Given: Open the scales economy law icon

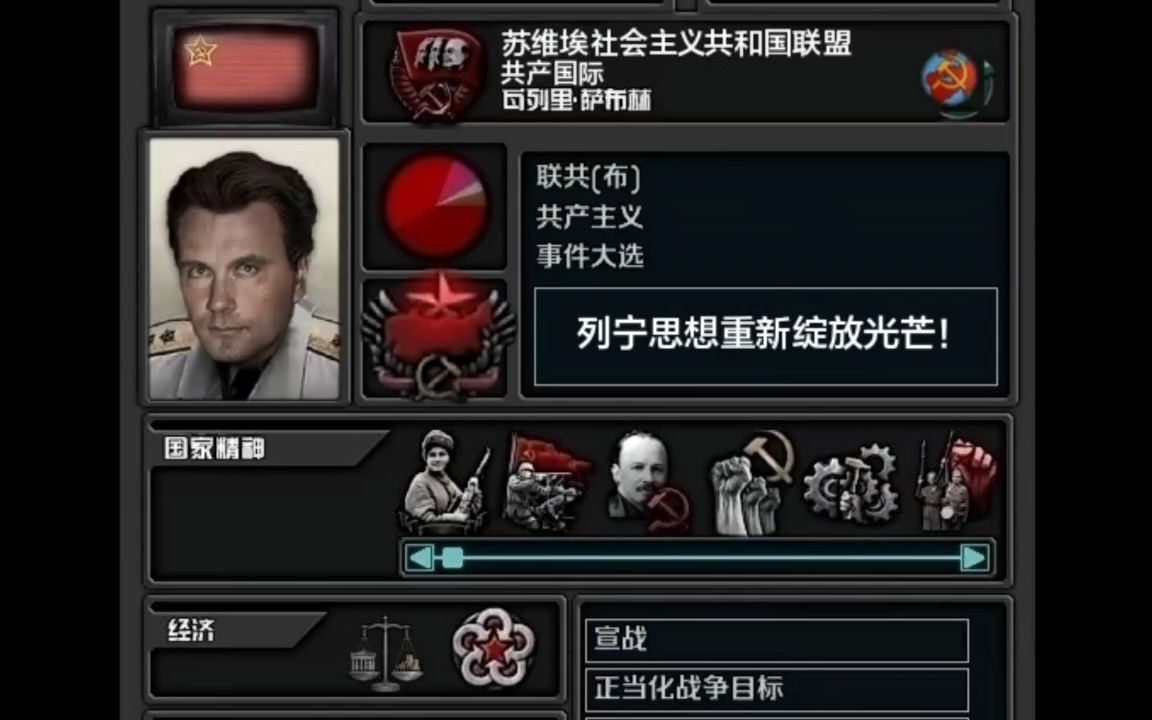Looking at the screenshot, I should 386,653.
